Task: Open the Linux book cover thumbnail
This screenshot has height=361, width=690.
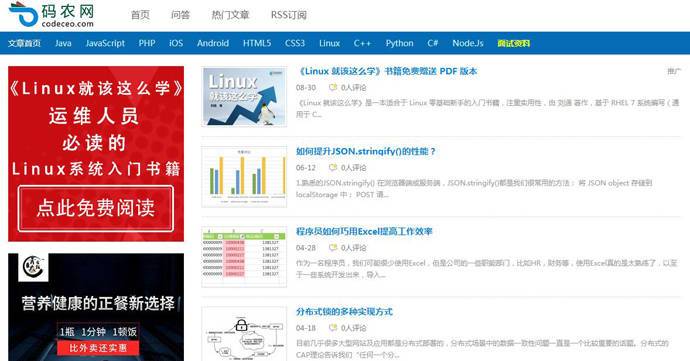Action: 244,97
